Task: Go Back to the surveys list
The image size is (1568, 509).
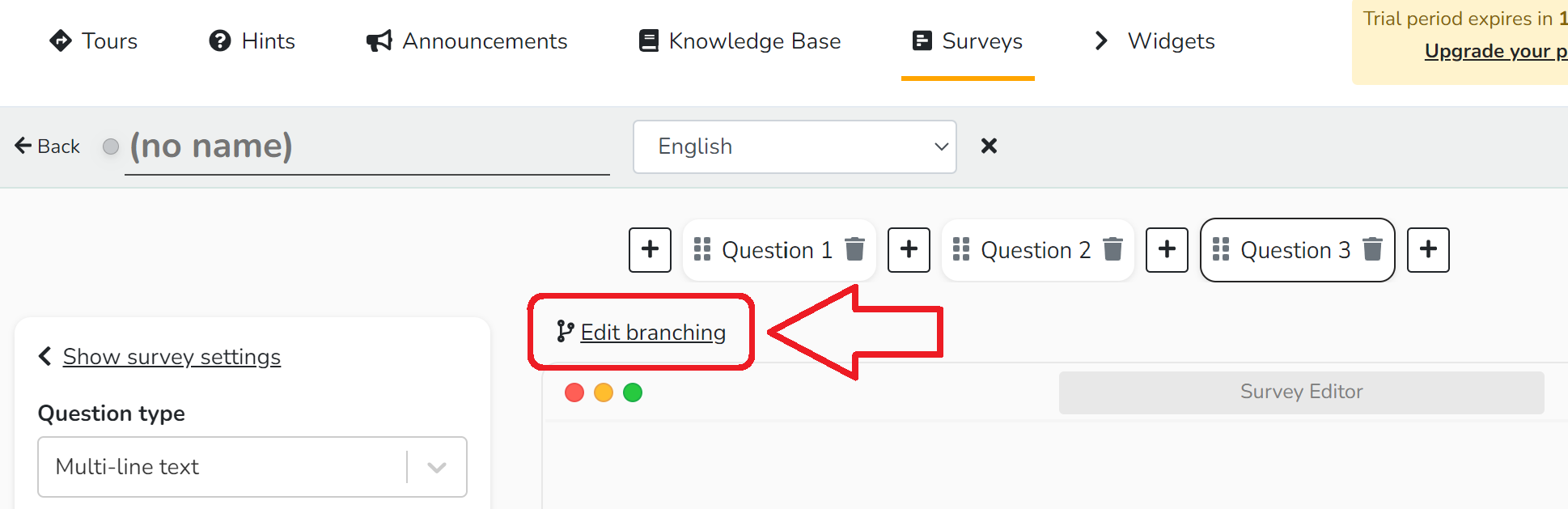Action: coord(48,146)
